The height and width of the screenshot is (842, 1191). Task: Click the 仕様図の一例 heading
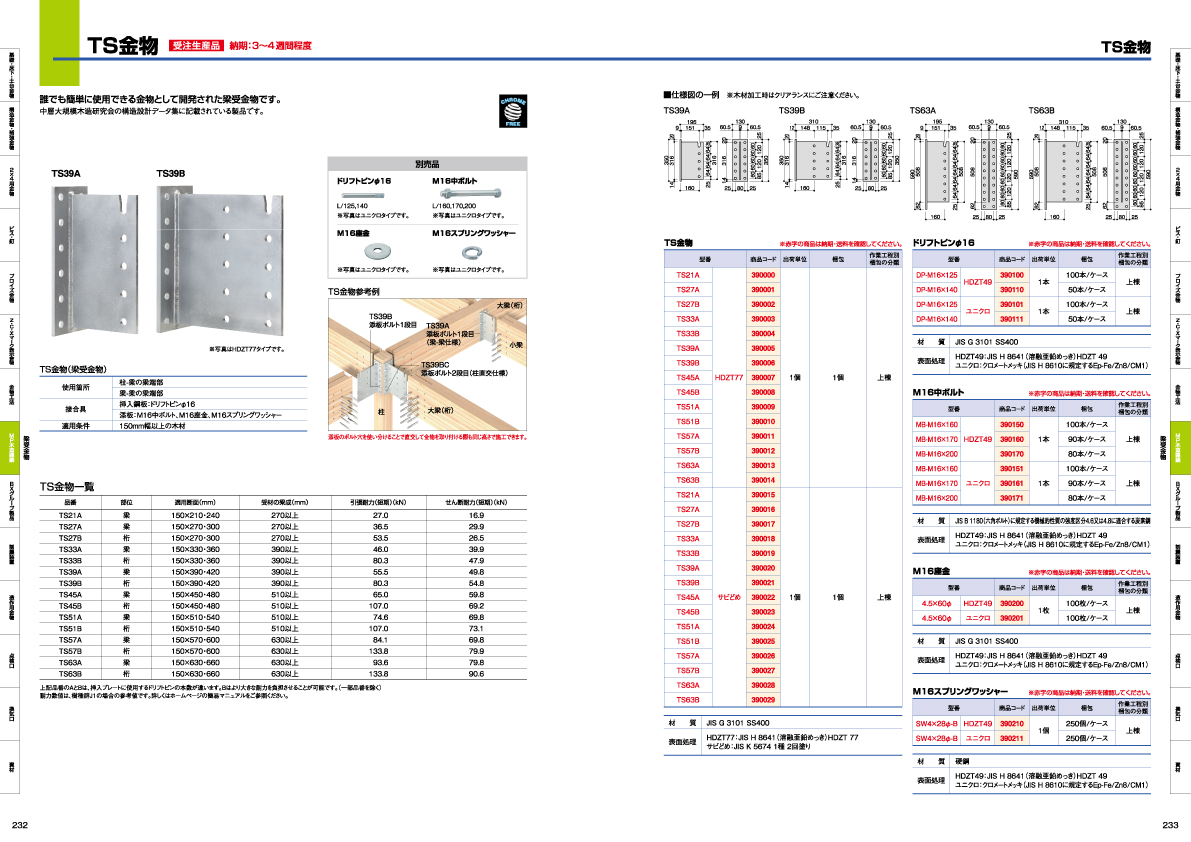[691, 95]
